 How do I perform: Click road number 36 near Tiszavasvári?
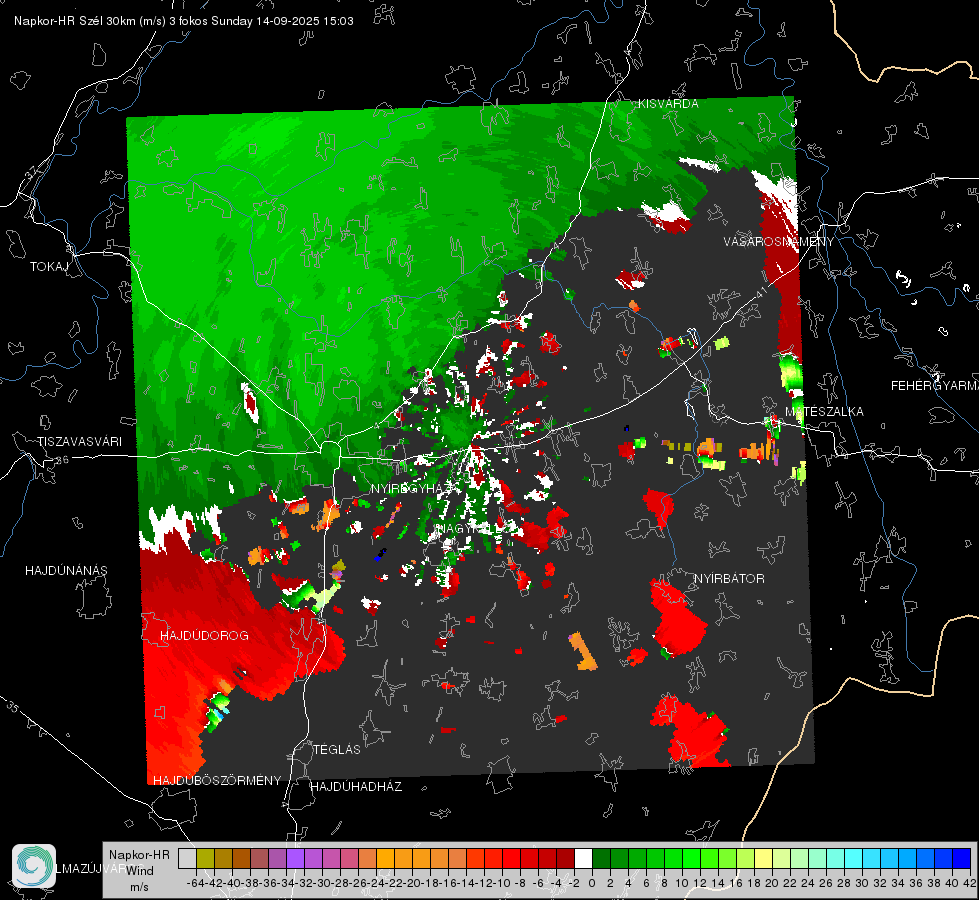(x=62, y=460)
